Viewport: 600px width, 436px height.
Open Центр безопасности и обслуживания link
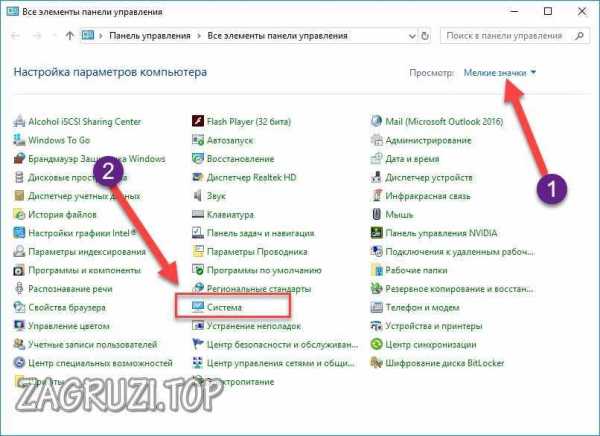[x=282, y=345]
